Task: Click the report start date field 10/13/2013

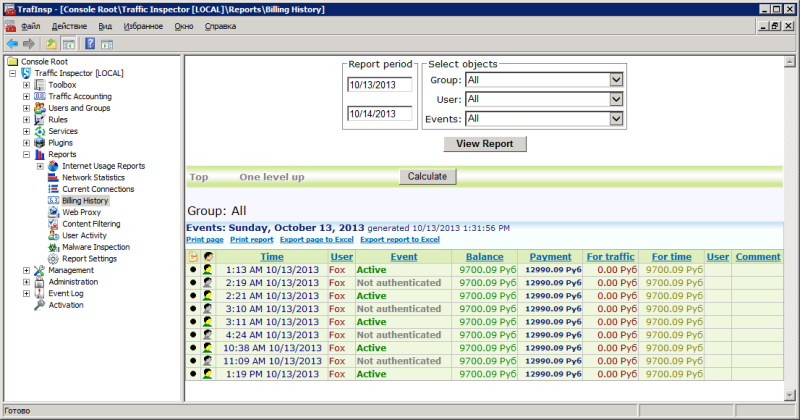Action: pyautogui.click(x=380, y=85)
